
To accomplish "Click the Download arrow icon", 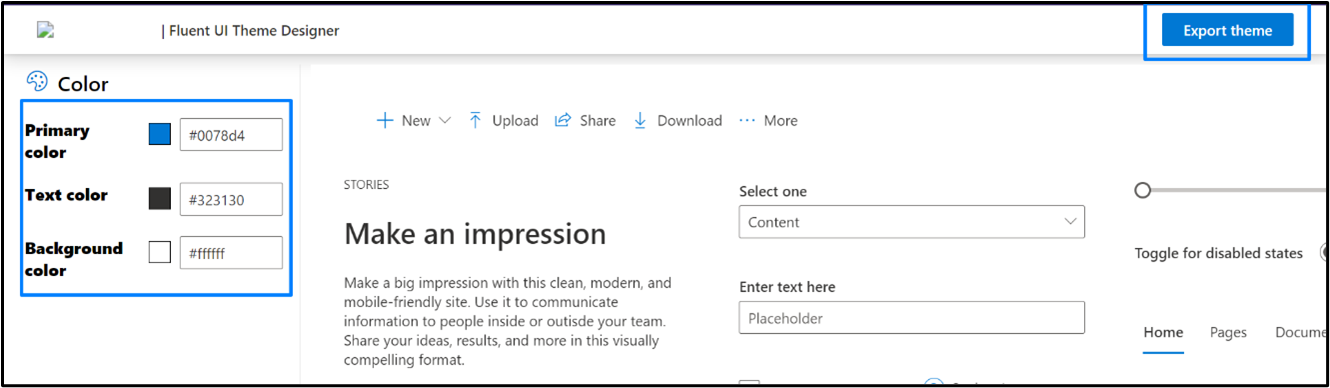I will 640,120.
